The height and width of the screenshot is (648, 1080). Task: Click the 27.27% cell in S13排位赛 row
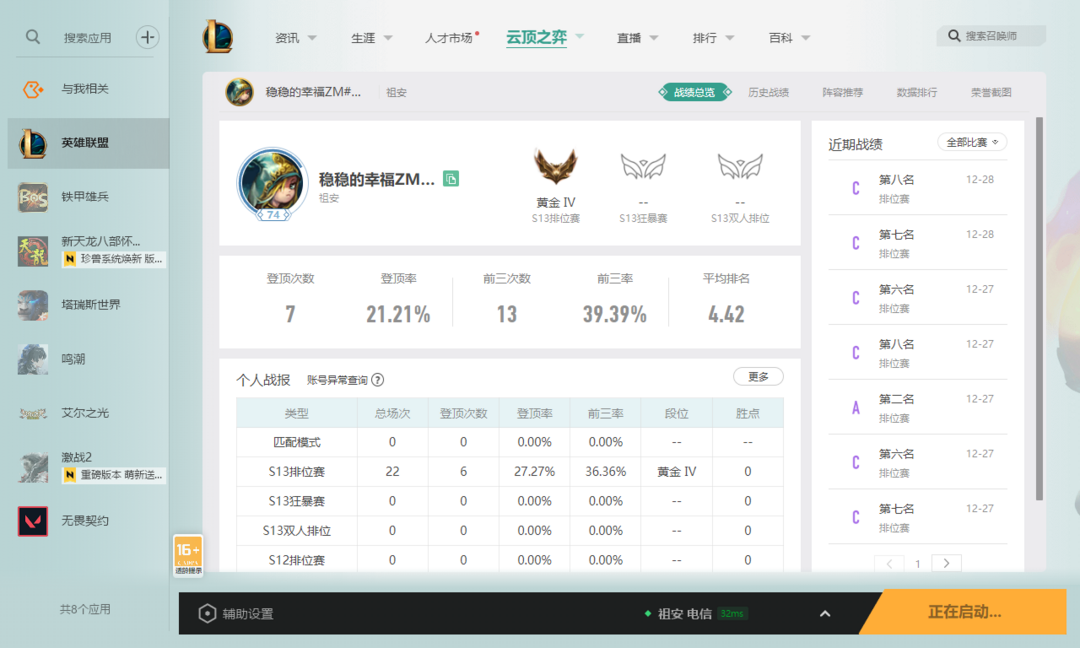point(534,472)
